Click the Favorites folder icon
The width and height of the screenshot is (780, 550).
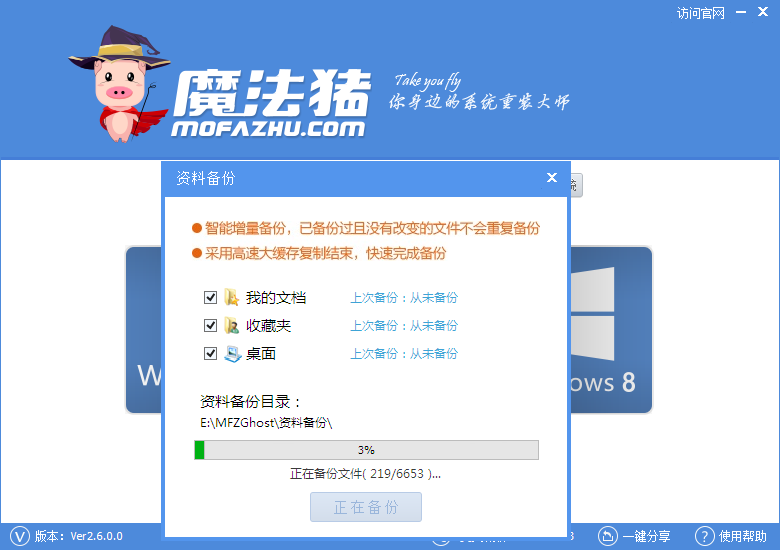[231, 325]
